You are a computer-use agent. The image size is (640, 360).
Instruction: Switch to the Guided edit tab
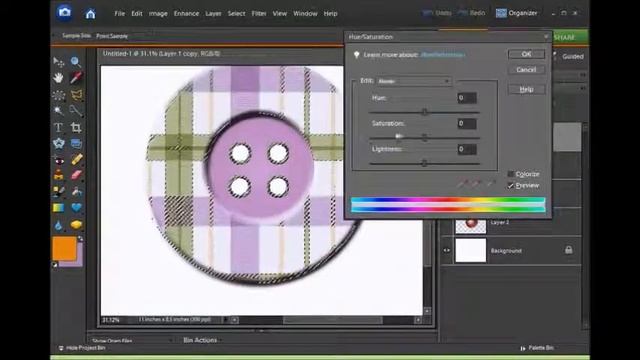pos(573,56)
